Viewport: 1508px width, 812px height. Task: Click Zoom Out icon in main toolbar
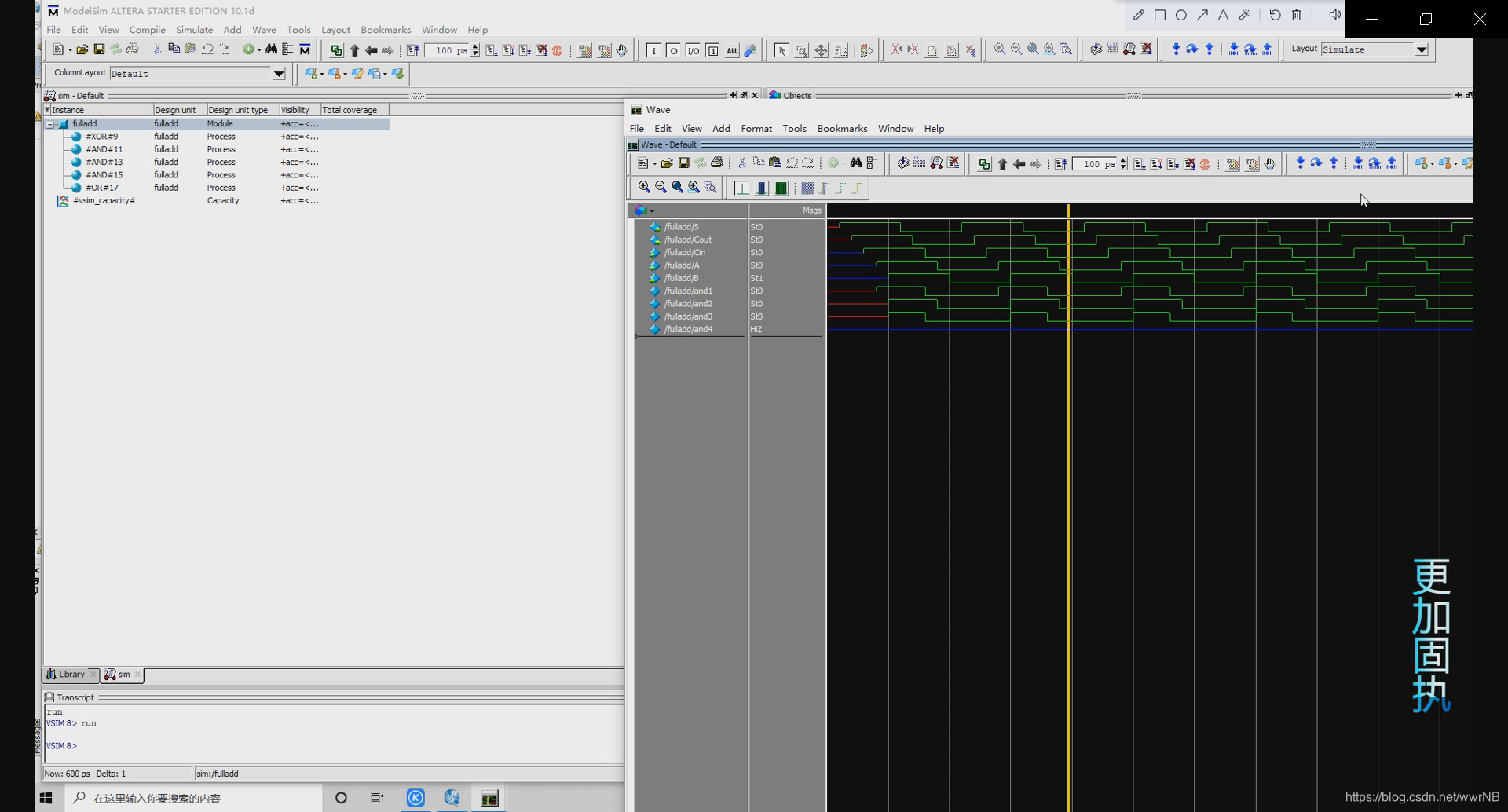click(1016, 49)
